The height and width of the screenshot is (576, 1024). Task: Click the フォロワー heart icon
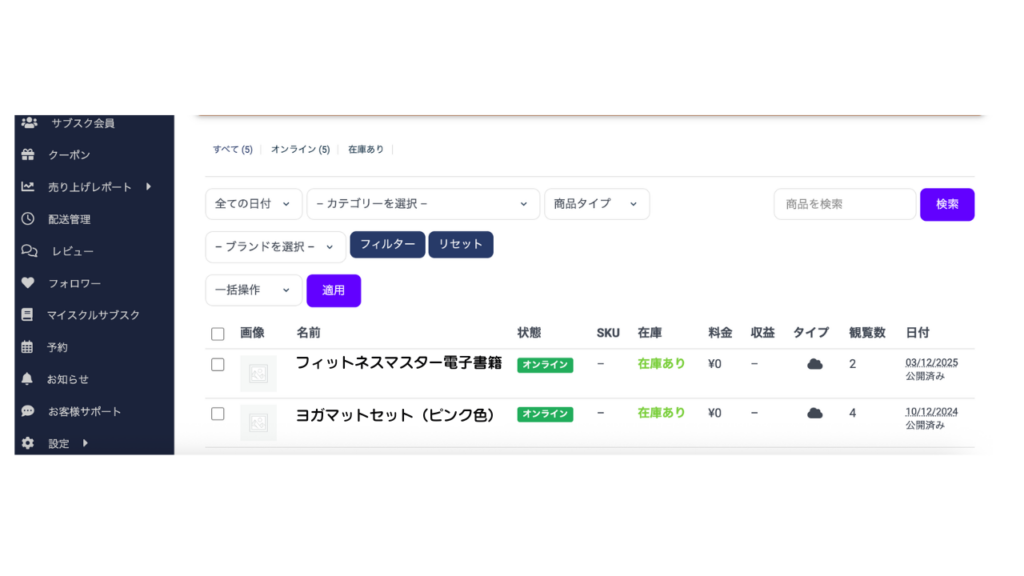click(27, 283)
